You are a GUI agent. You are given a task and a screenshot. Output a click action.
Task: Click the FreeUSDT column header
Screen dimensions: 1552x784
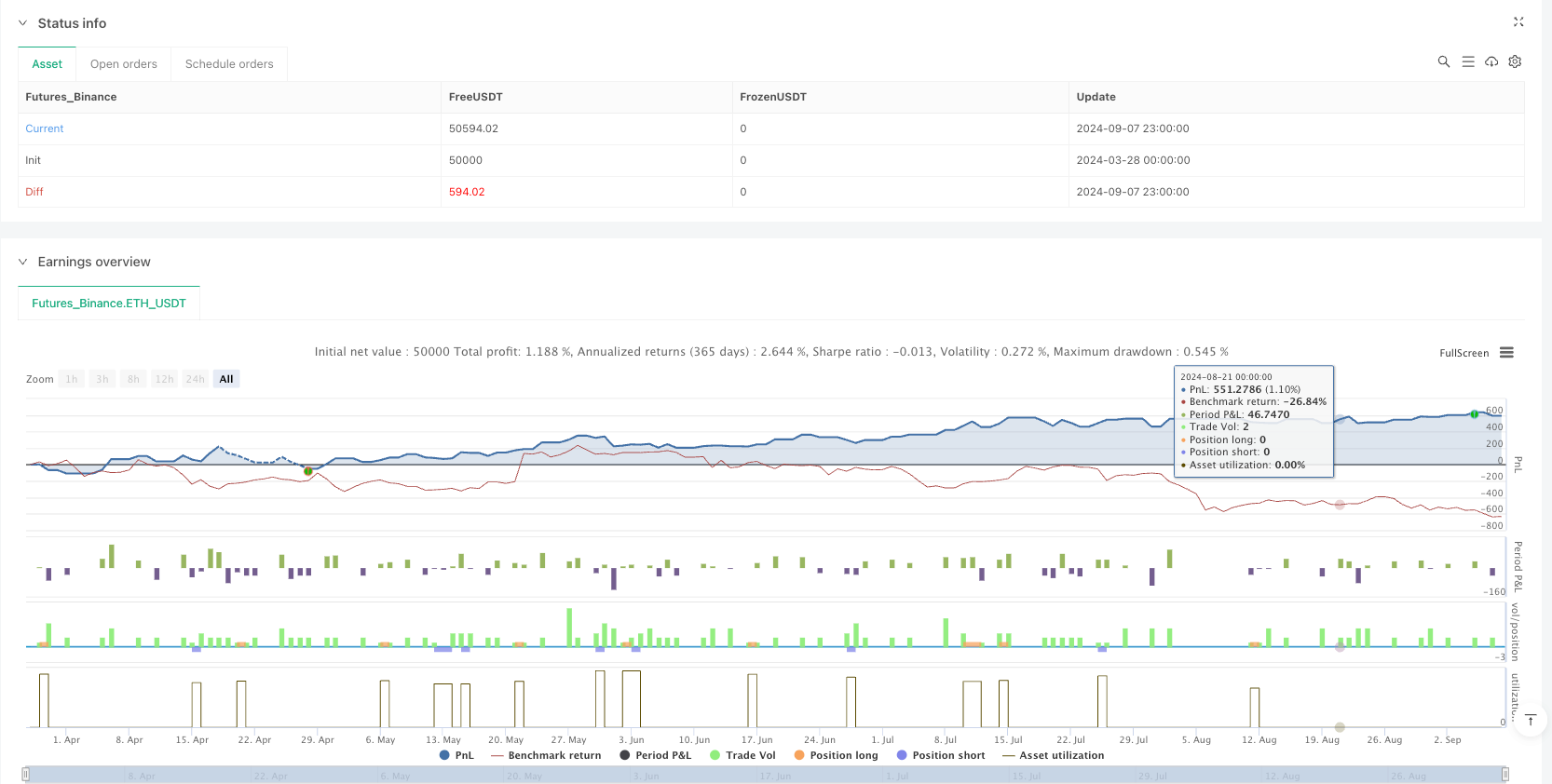[x=476, y=97]
